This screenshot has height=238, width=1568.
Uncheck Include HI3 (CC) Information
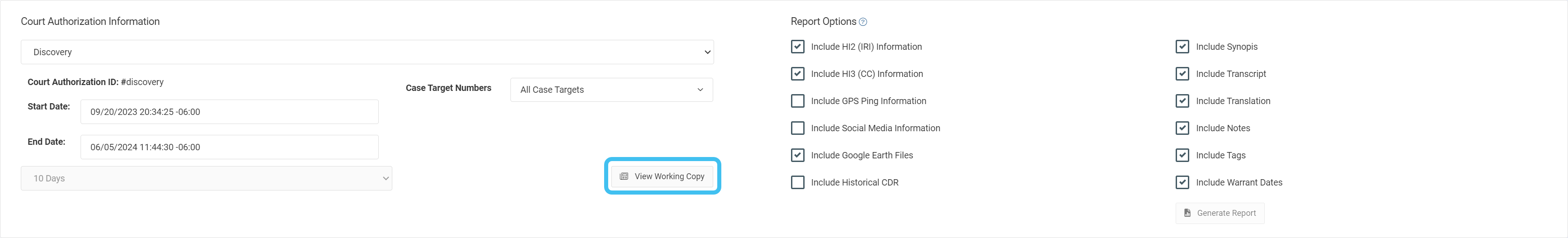[x=797, y=74]
